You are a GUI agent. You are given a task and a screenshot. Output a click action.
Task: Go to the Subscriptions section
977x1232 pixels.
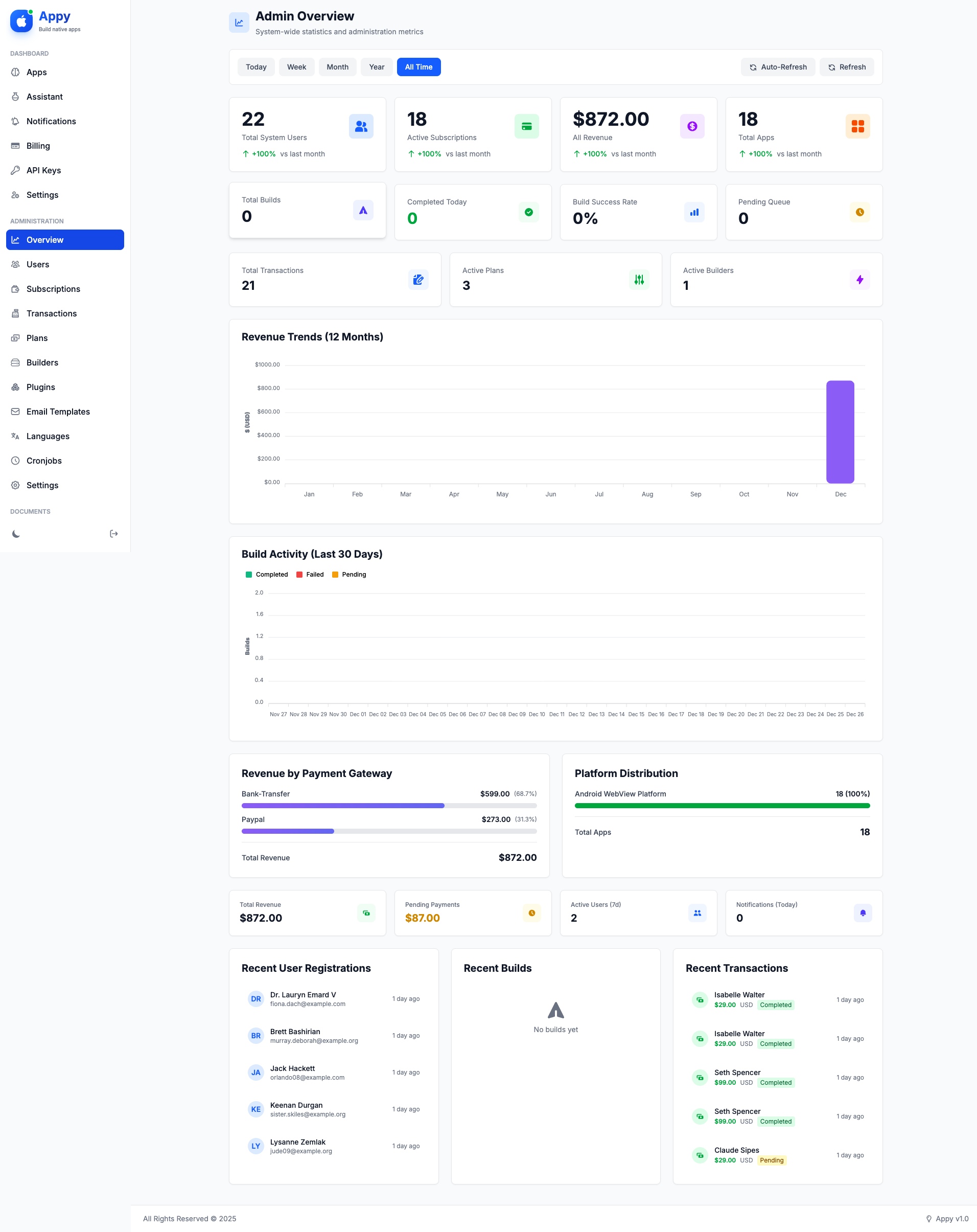pyautogui.click(x=53, y=288)
